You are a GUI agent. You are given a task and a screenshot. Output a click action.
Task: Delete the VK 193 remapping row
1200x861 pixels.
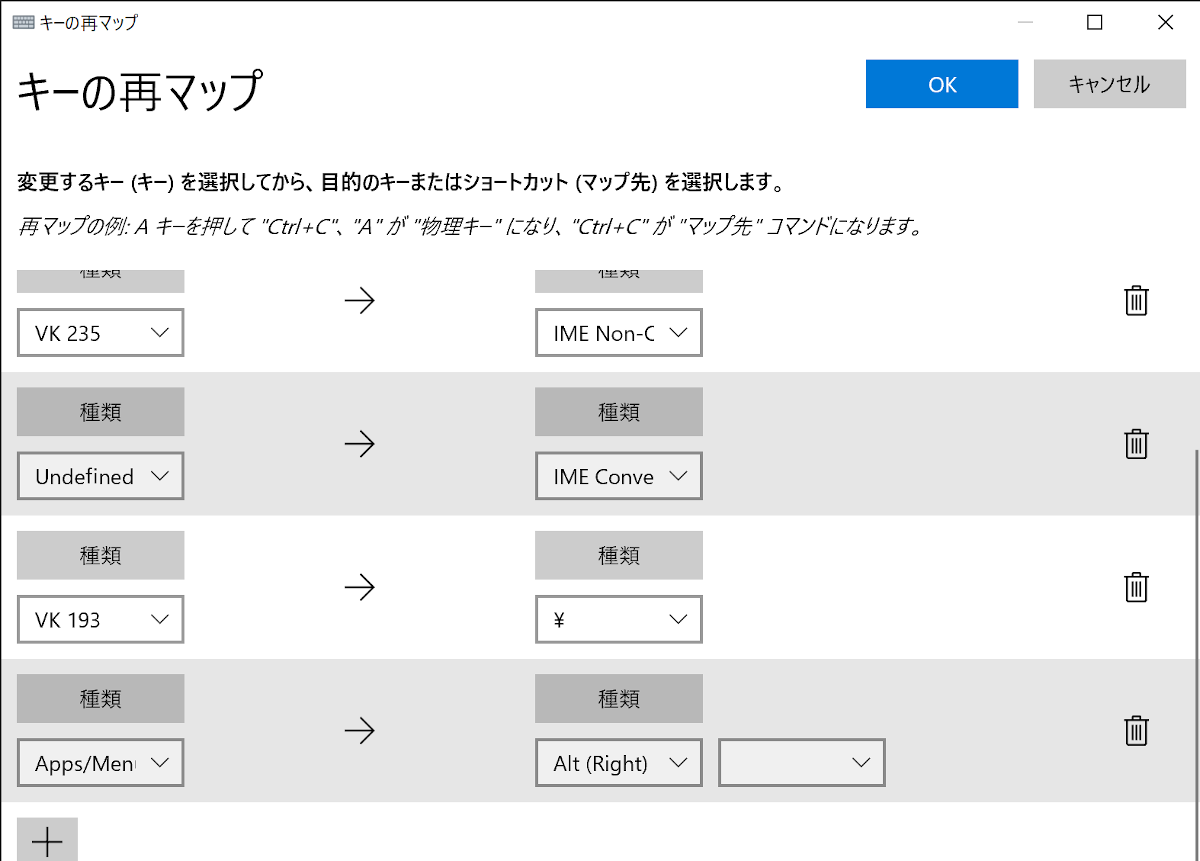(1136, 588)
